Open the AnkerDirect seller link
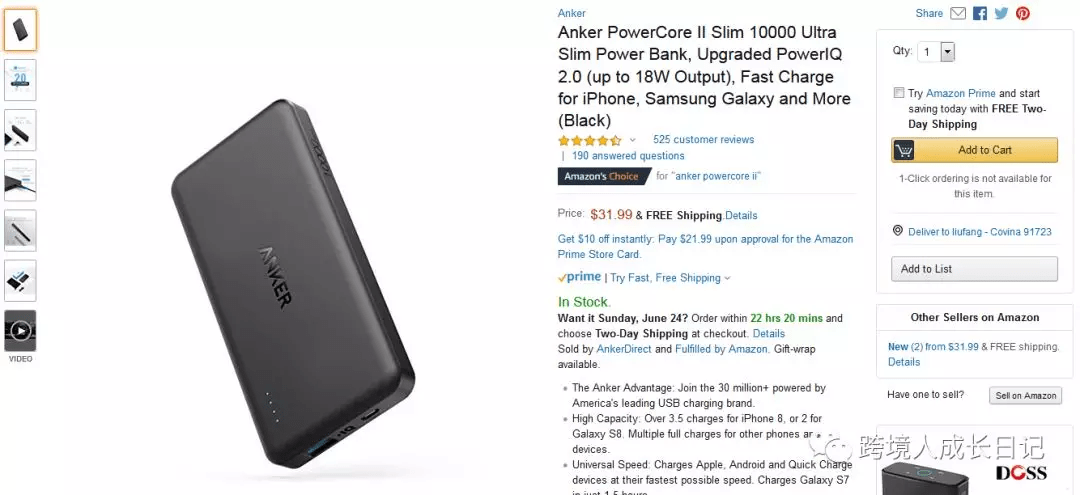Screen dimensions: 1080x495 pos(624,349)
